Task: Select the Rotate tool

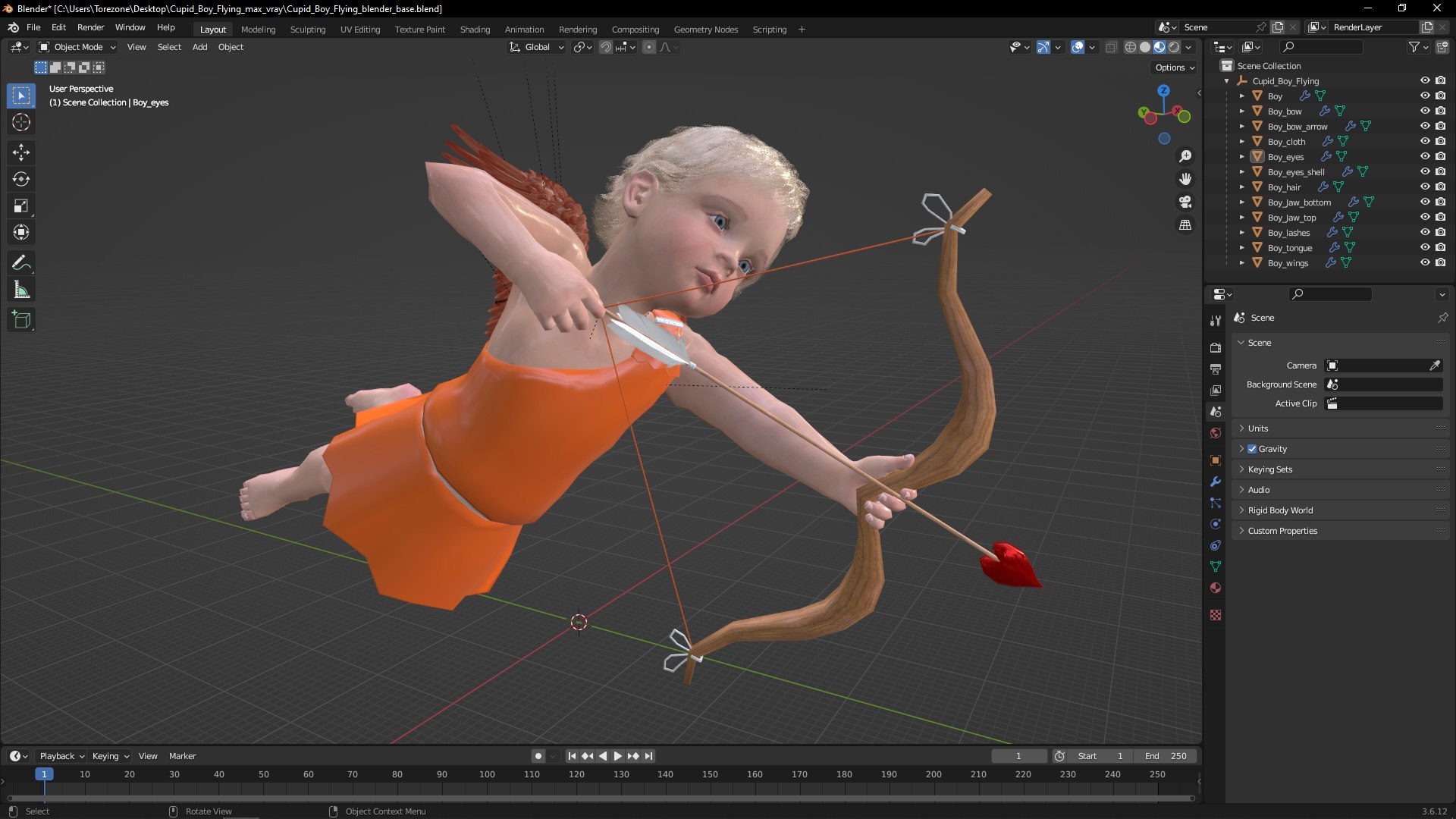Action: pos(21,179)
